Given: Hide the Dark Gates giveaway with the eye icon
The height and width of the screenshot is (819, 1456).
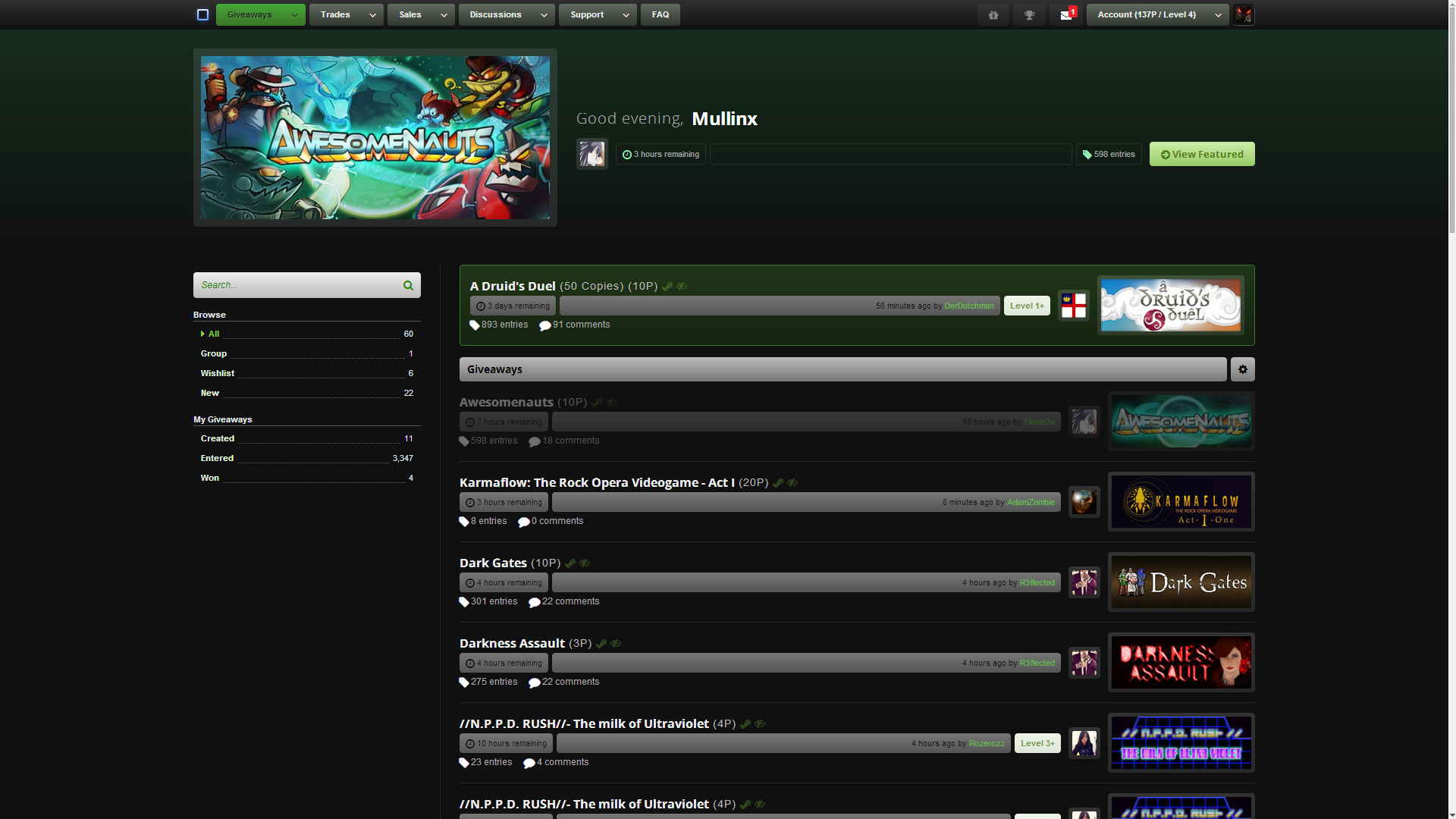Looking at the screenshot, I should [x=584, y=563].
